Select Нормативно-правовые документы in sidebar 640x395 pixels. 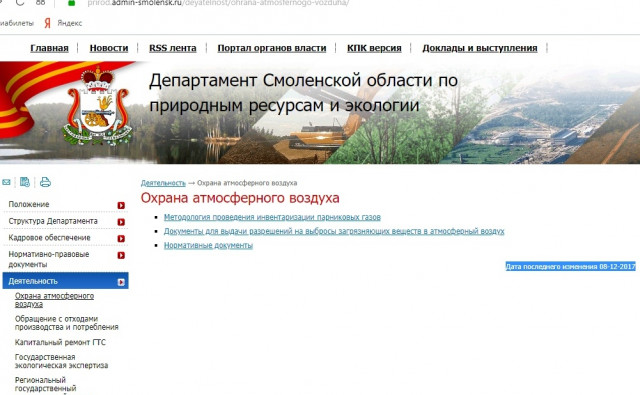tap(49, 259)
